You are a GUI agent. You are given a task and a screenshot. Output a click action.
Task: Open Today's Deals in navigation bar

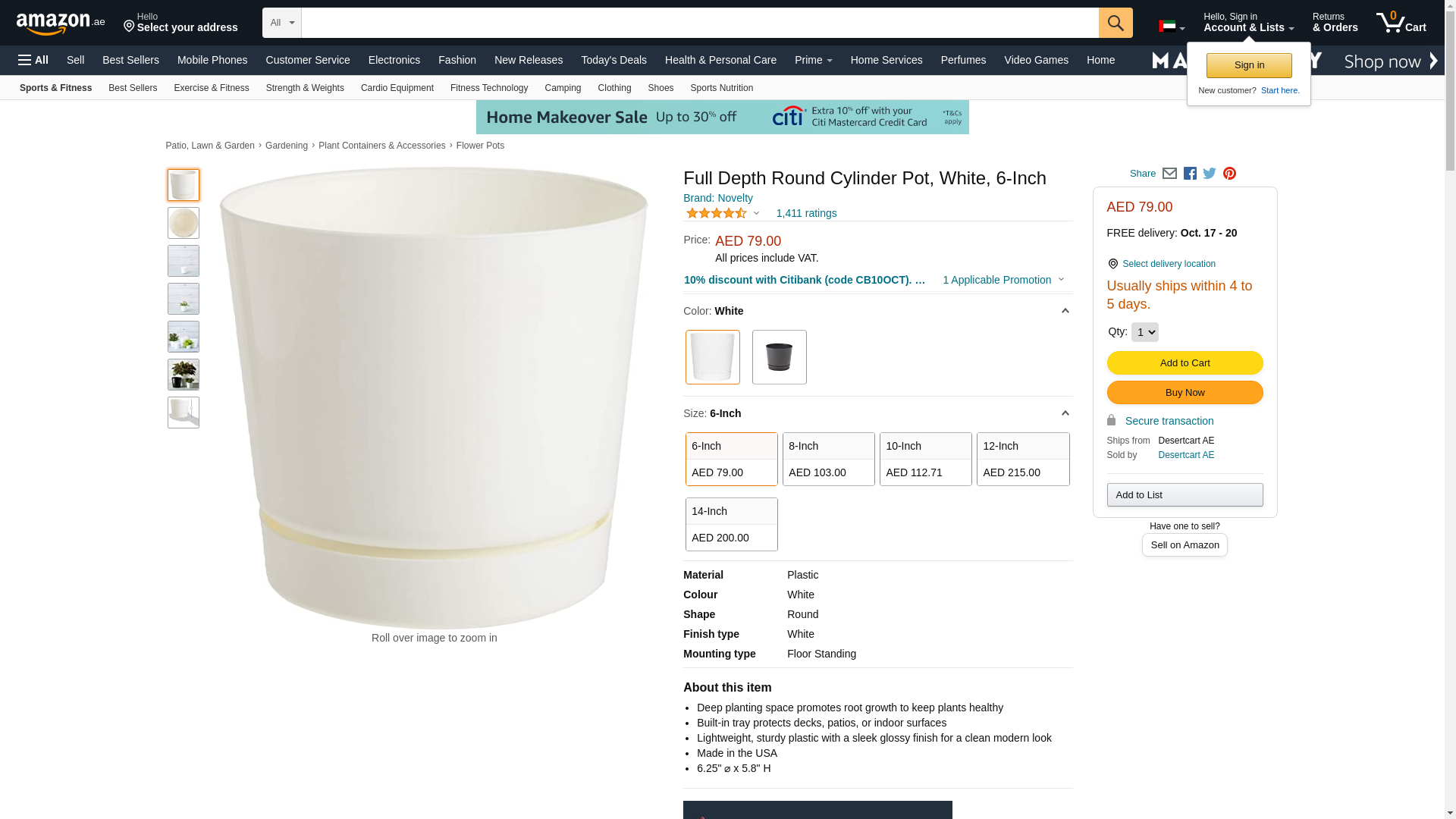click(613, 60)
